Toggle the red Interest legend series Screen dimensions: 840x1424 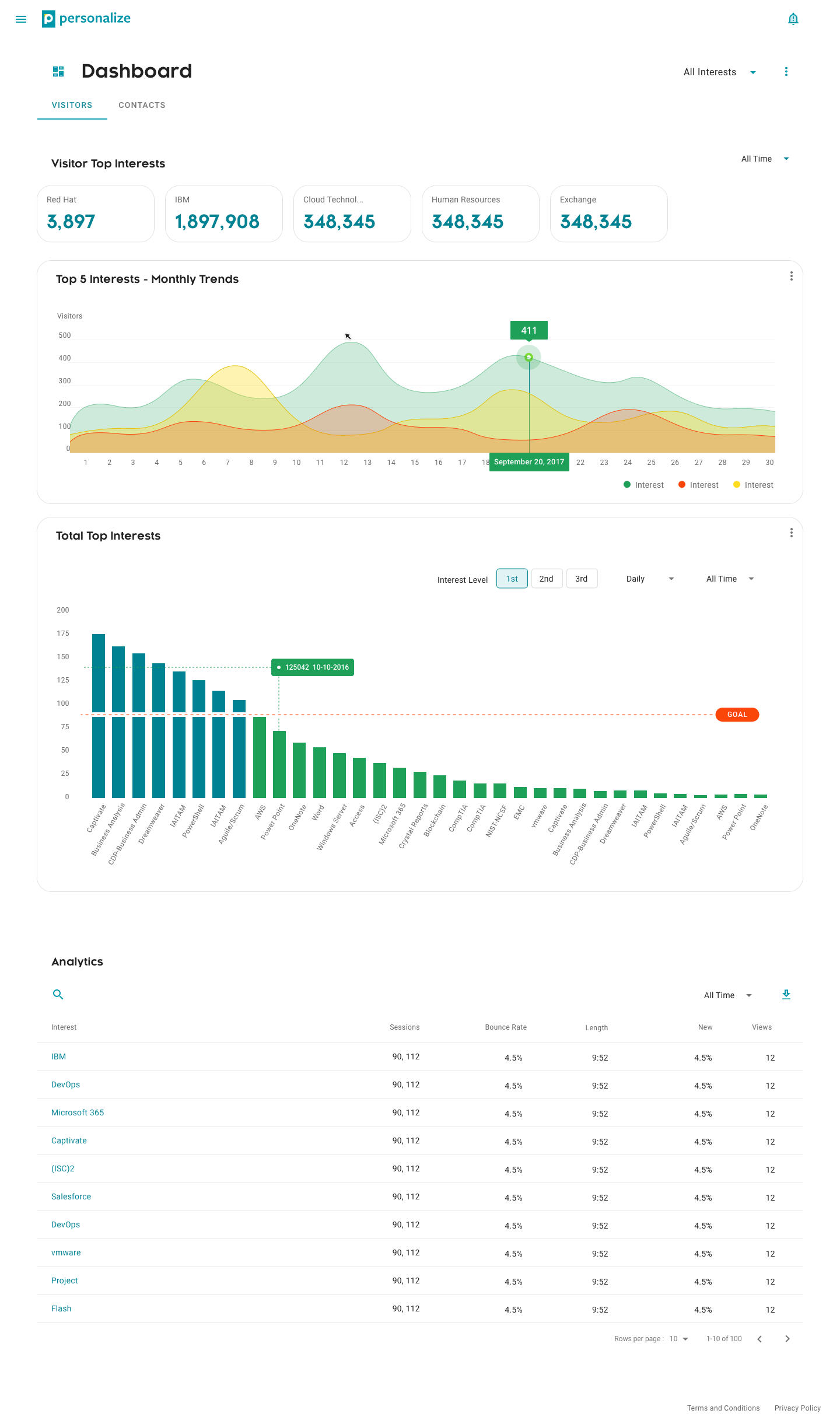tap(698, 485)
